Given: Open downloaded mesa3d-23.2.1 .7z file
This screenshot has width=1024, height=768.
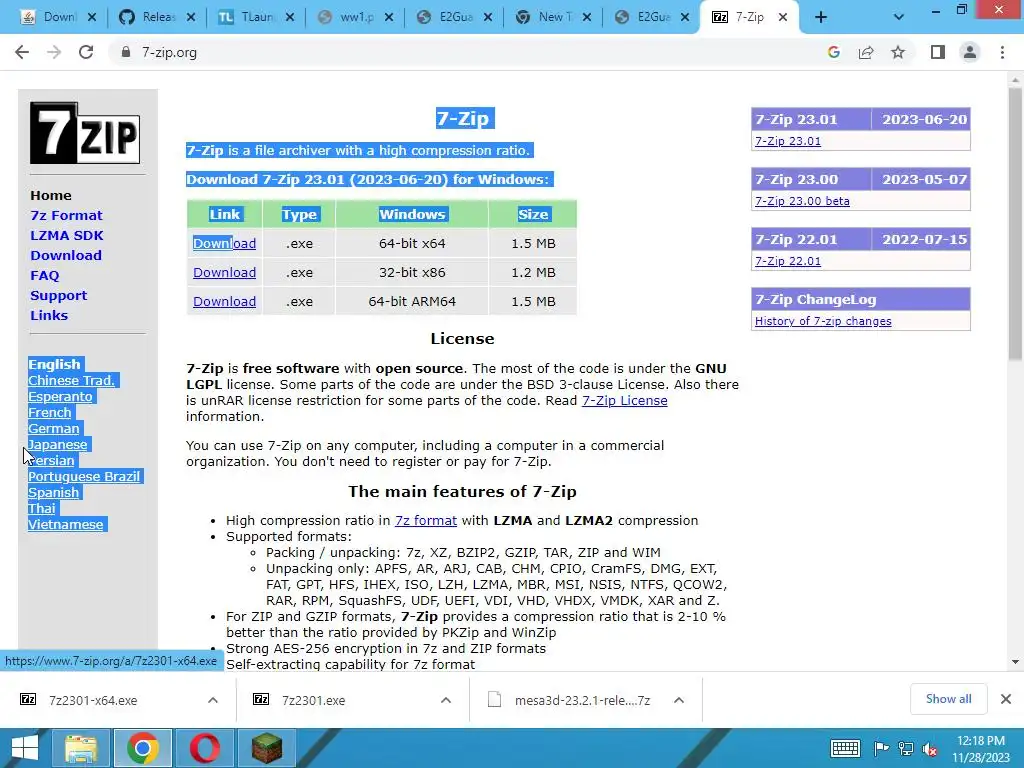Looking at the screenshot, I should point(582,700).
